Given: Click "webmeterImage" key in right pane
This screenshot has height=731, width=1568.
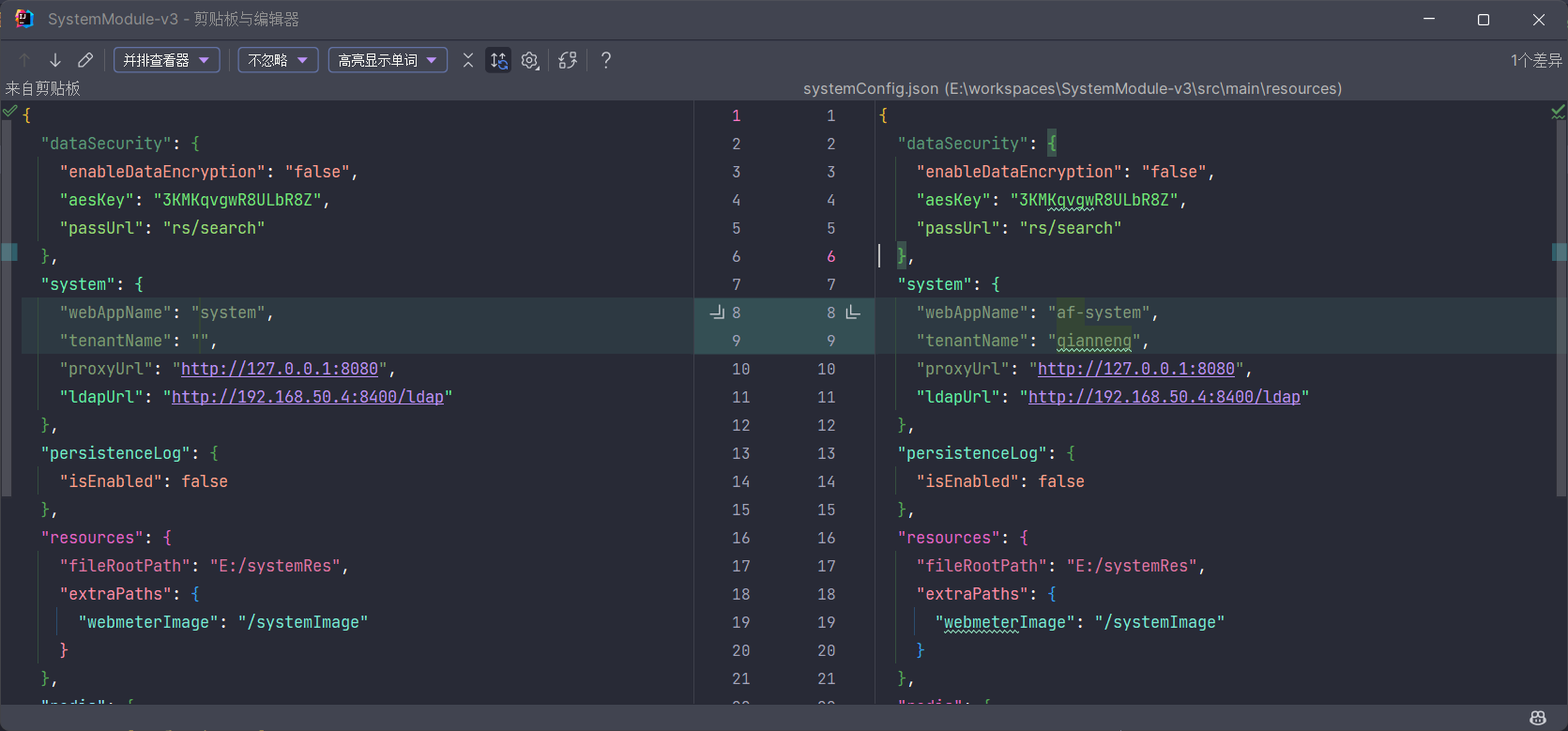Looking at the screenshot, I should 1005,622.
